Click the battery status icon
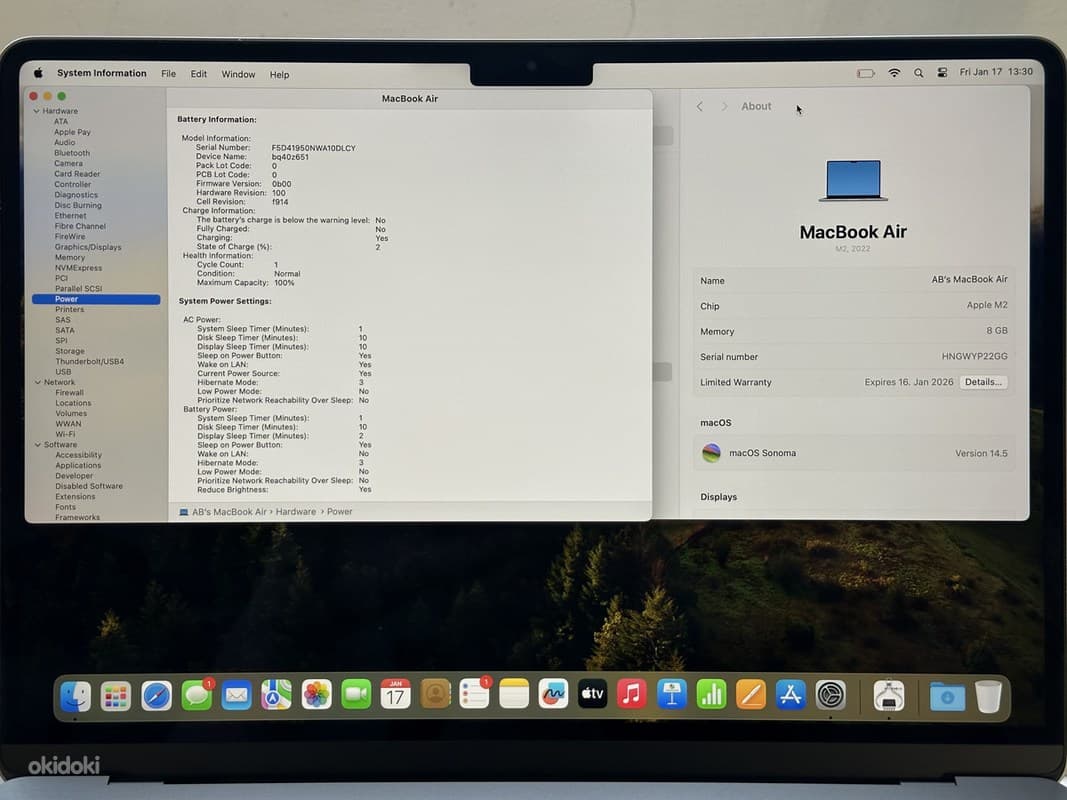Screen dimensions: 1067x800 point(866,73)
